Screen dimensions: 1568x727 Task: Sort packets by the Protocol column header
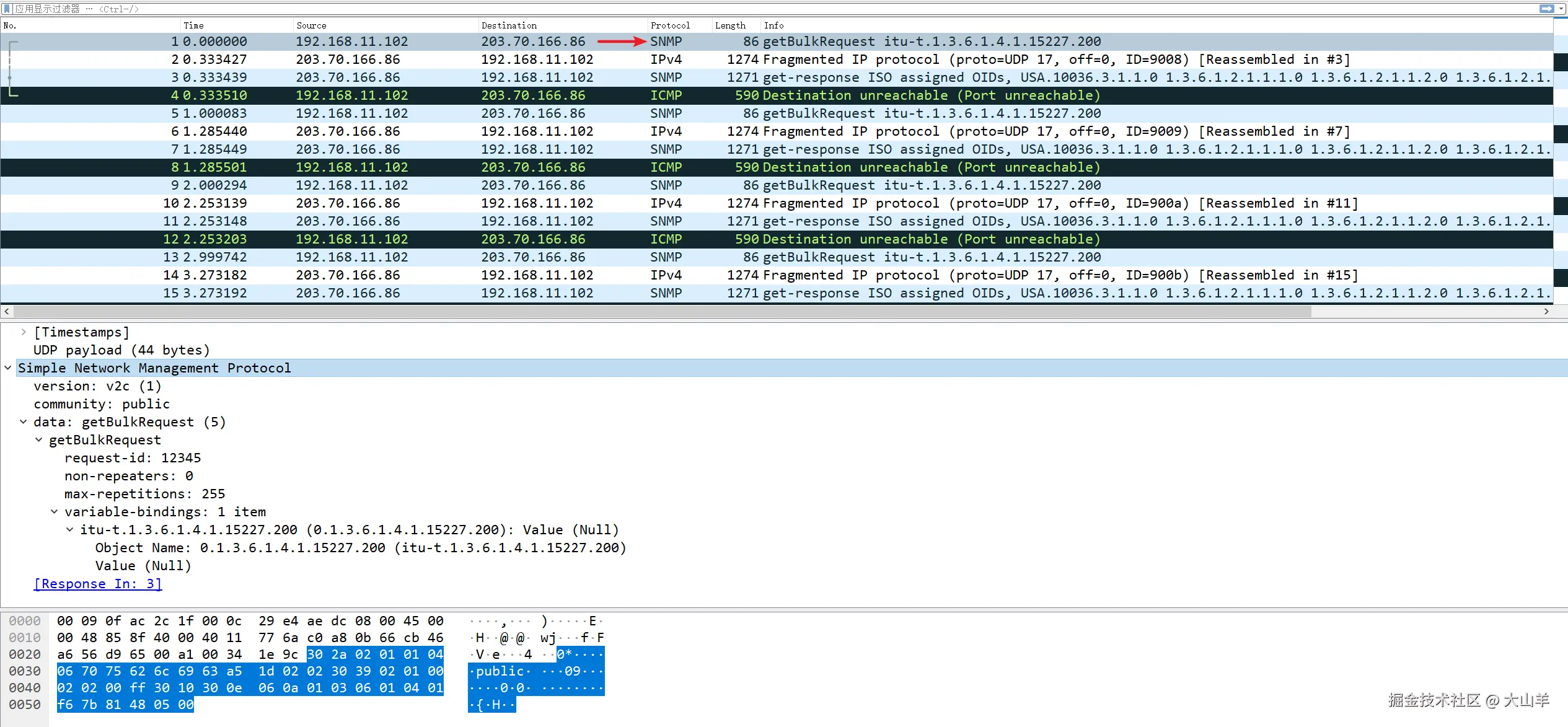click(x=669, y=25)
